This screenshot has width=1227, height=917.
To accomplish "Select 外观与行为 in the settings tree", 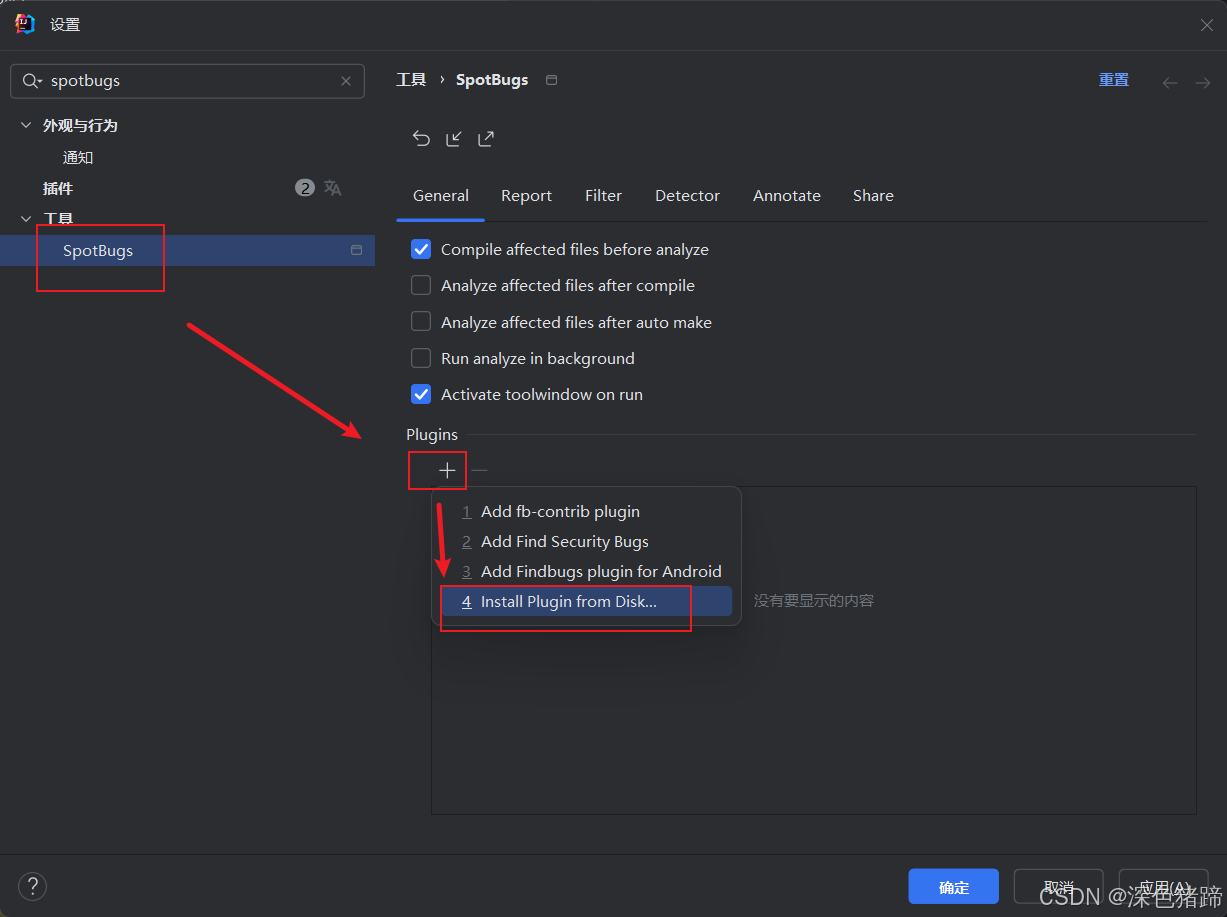I will pyautogui.click(x=80, y=125).
